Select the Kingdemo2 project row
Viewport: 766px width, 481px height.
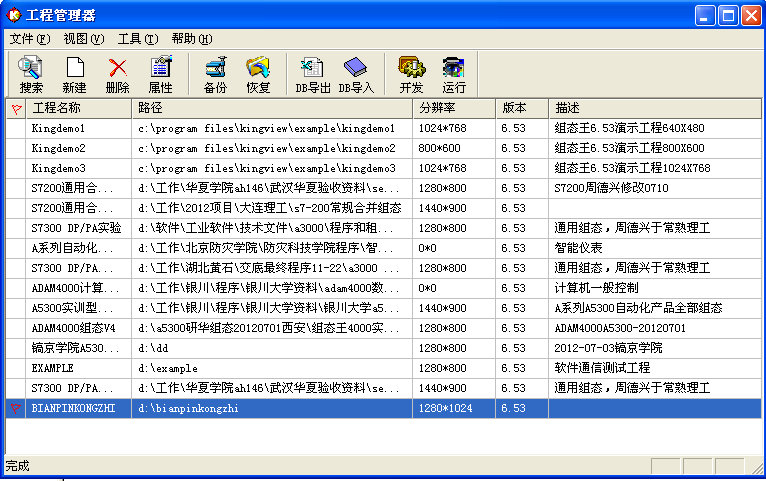pyautogui.click(x=383, y=148)
